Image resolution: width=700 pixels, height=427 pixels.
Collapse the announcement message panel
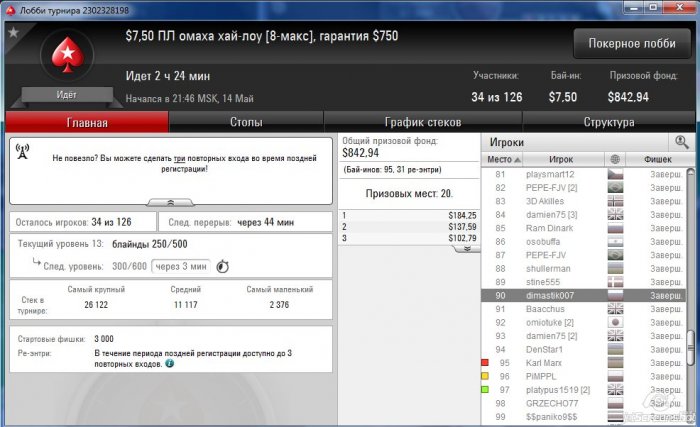(170, 203)
